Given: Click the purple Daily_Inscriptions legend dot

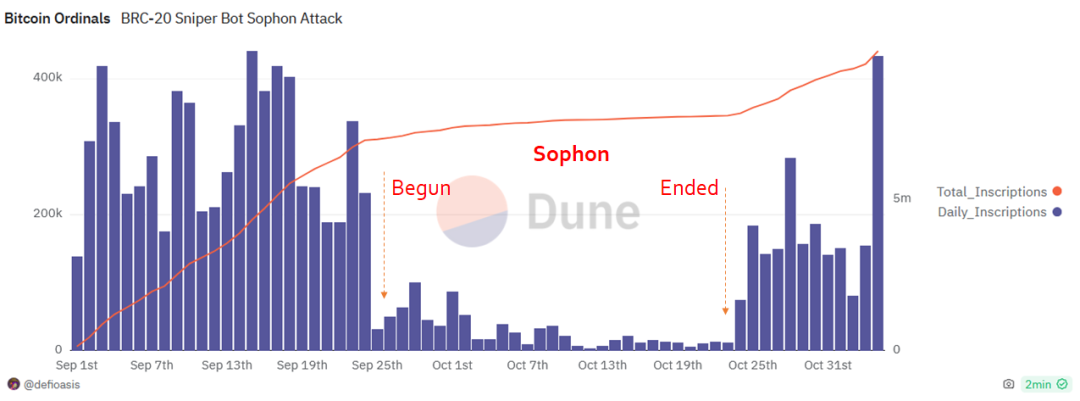Looking at the screenshot, I should tap(1057, 212).
